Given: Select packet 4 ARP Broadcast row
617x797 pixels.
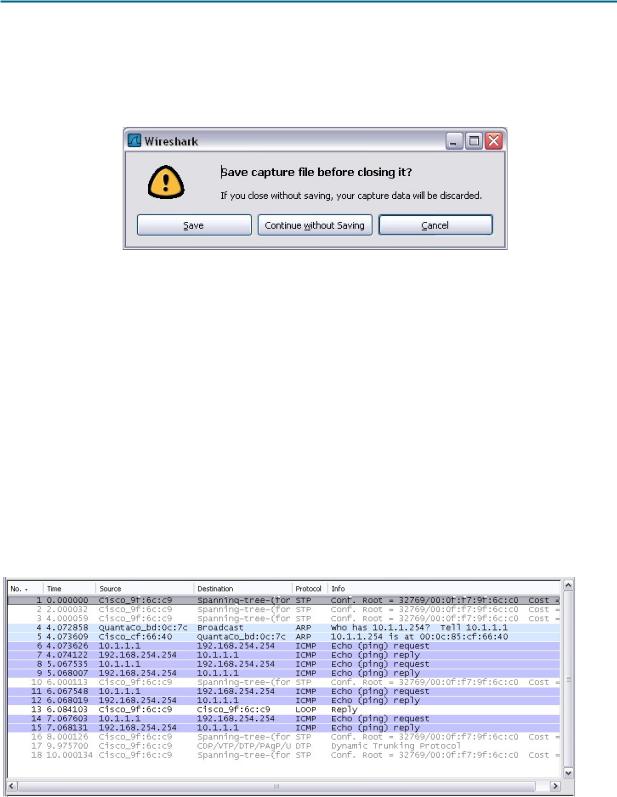Looking at the screenshot, I should coord(284,628).
